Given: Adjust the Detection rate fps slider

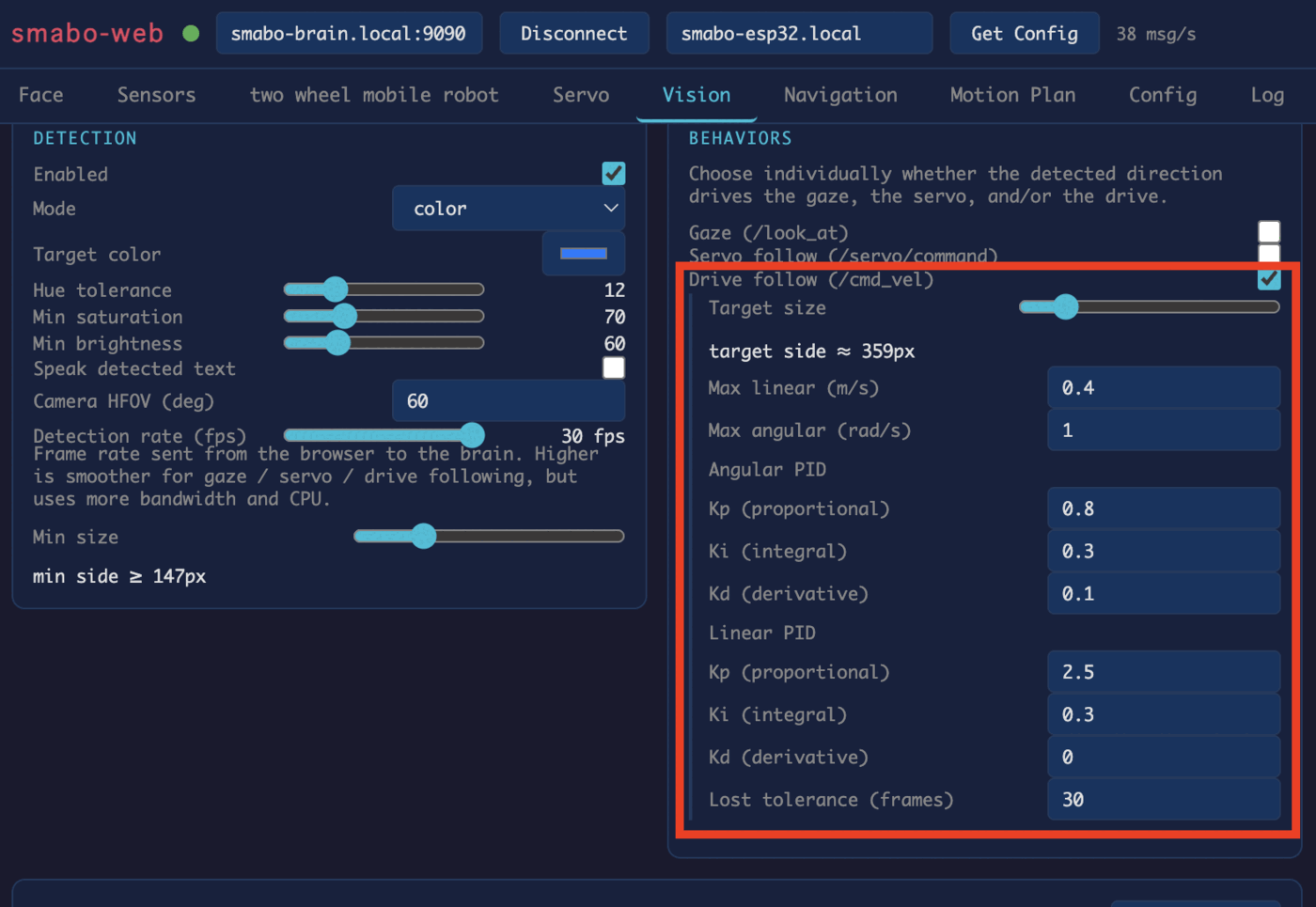Looking at the screenshot, I should coord(384,434).
